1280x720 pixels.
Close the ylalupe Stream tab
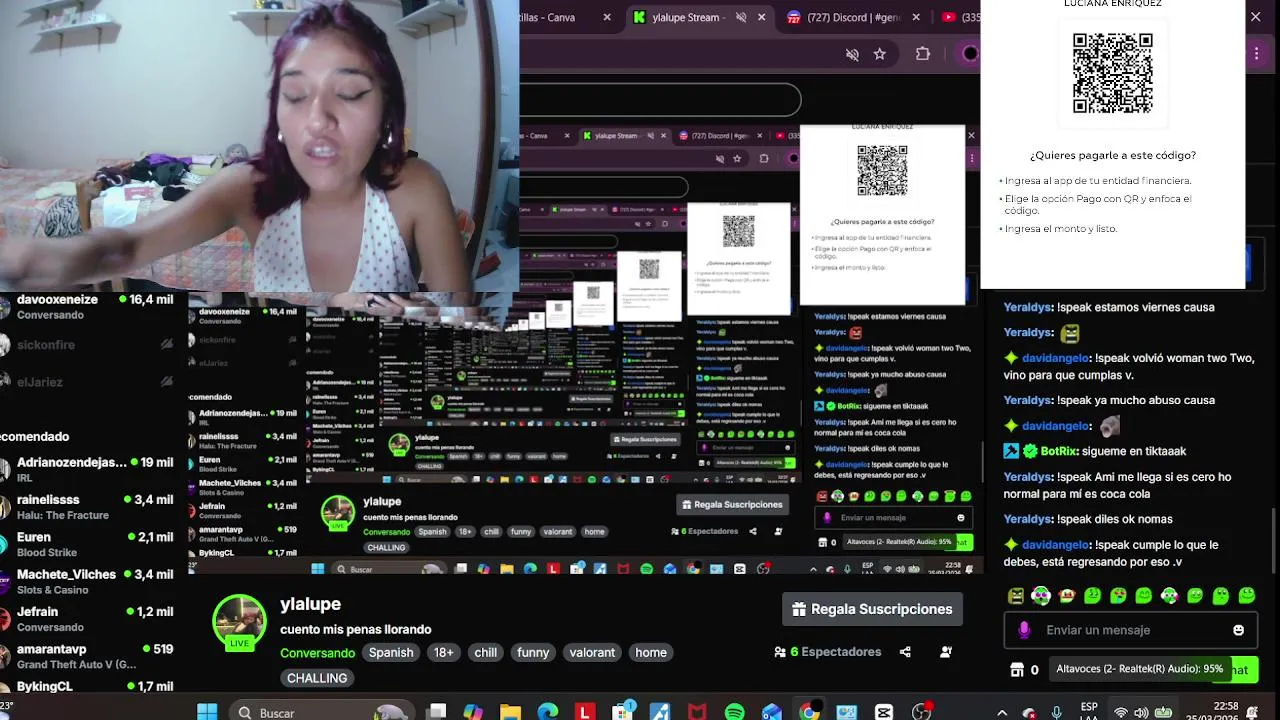click(x=761, y=17)
